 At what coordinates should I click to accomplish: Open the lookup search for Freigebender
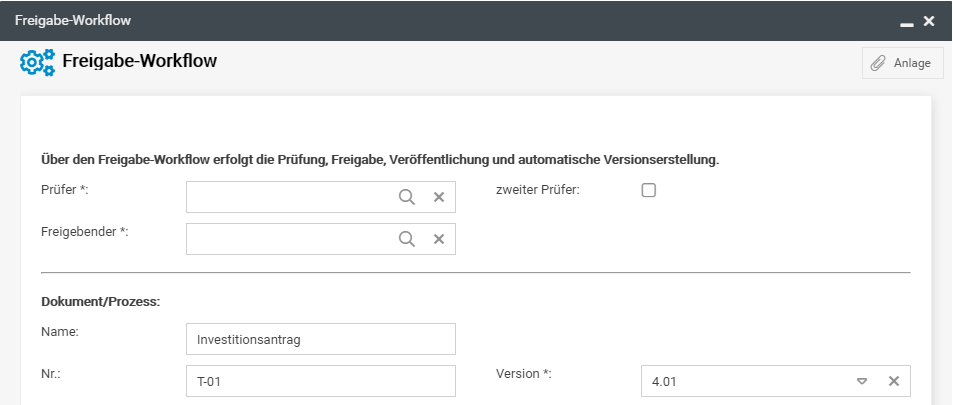[x=406, y=239]
